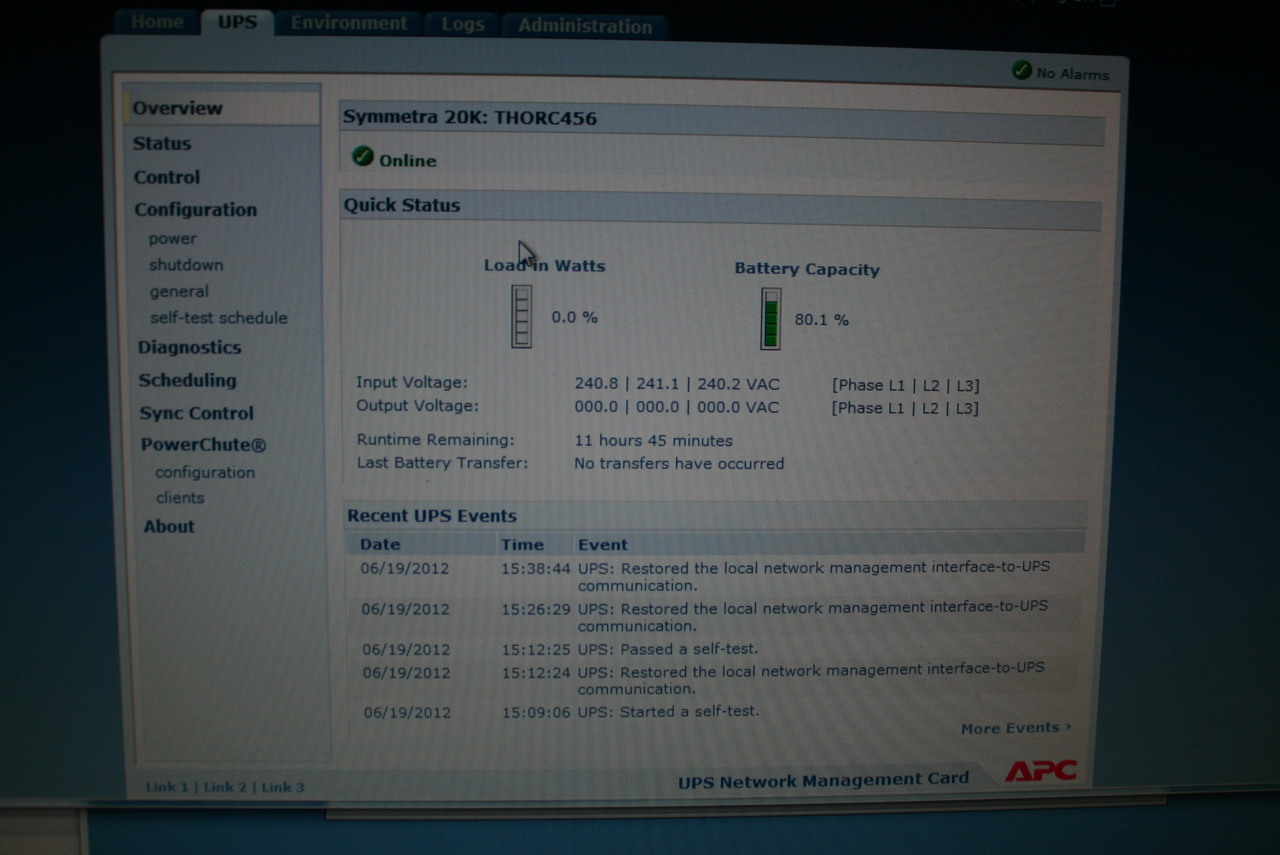The height and width of the screenshot is (855, 1280).
Task: Click Link 3 in the footer
Action: pyautogui.click(x=283, y=787)
